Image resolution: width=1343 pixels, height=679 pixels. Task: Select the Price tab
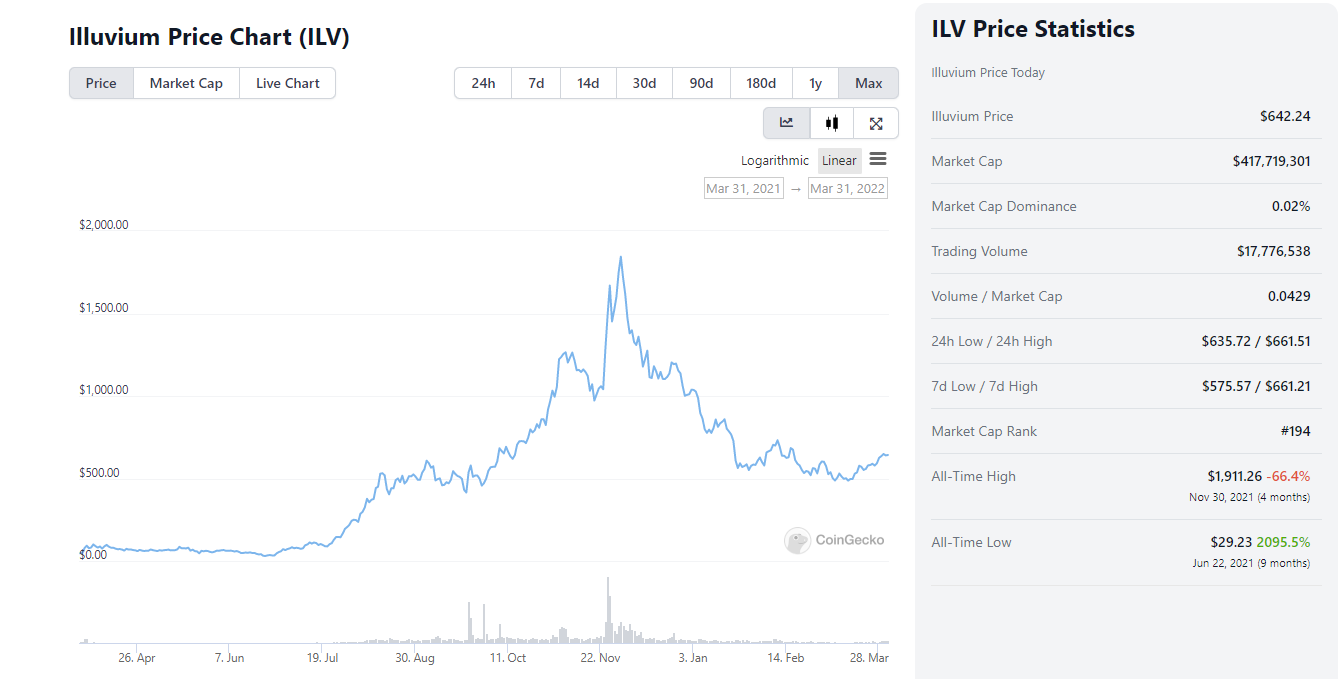[101, 83]
